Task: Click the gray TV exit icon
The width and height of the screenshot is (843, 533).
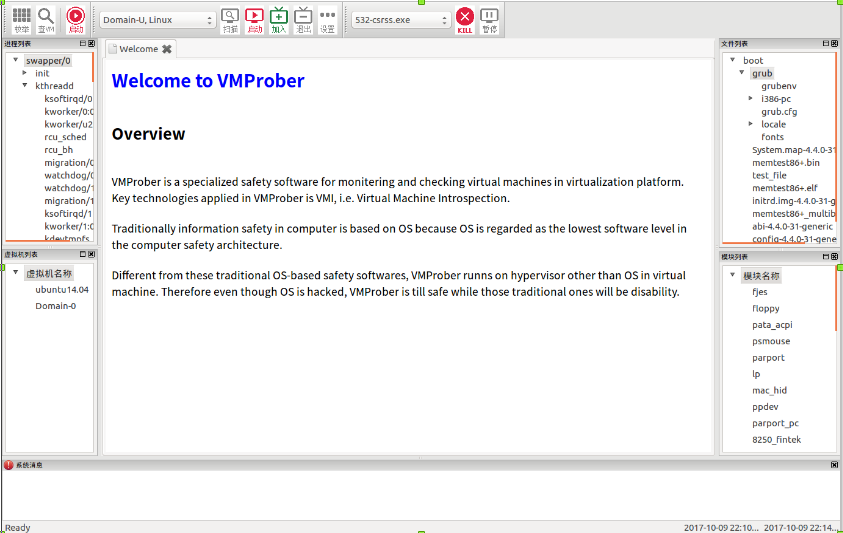Action: point(303,19)
